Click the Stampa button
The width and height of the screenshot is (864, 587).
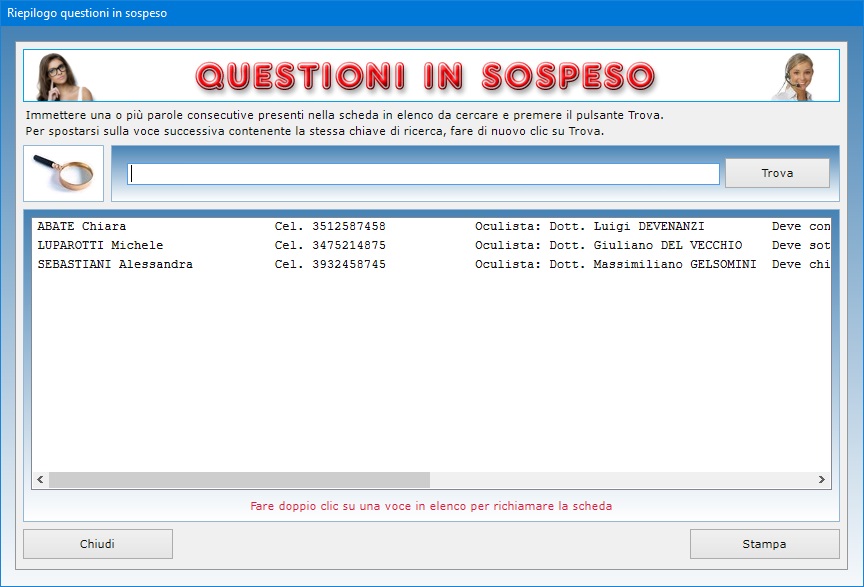pyautogui.click(x=764, y=544)
